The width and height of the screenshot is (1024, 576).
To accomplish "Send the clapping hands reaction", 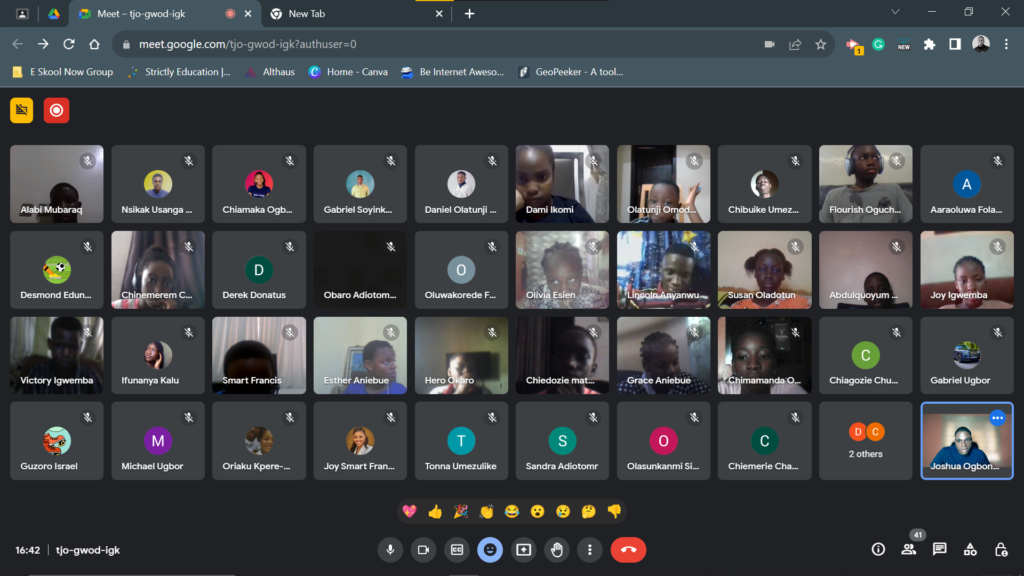I will [487, 511].
